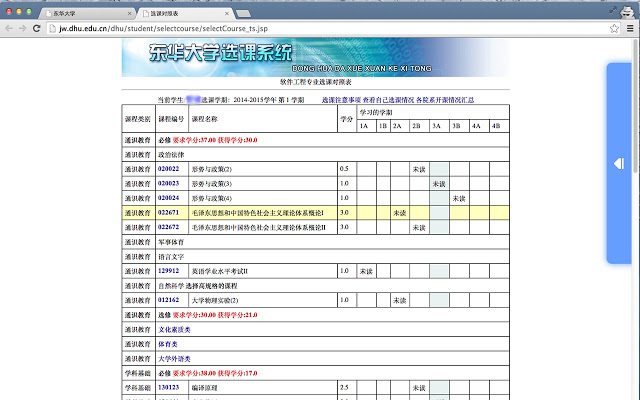Screen dimensions: 640x400
Task: Click the browser forward arrow
Action: [22, 28]
